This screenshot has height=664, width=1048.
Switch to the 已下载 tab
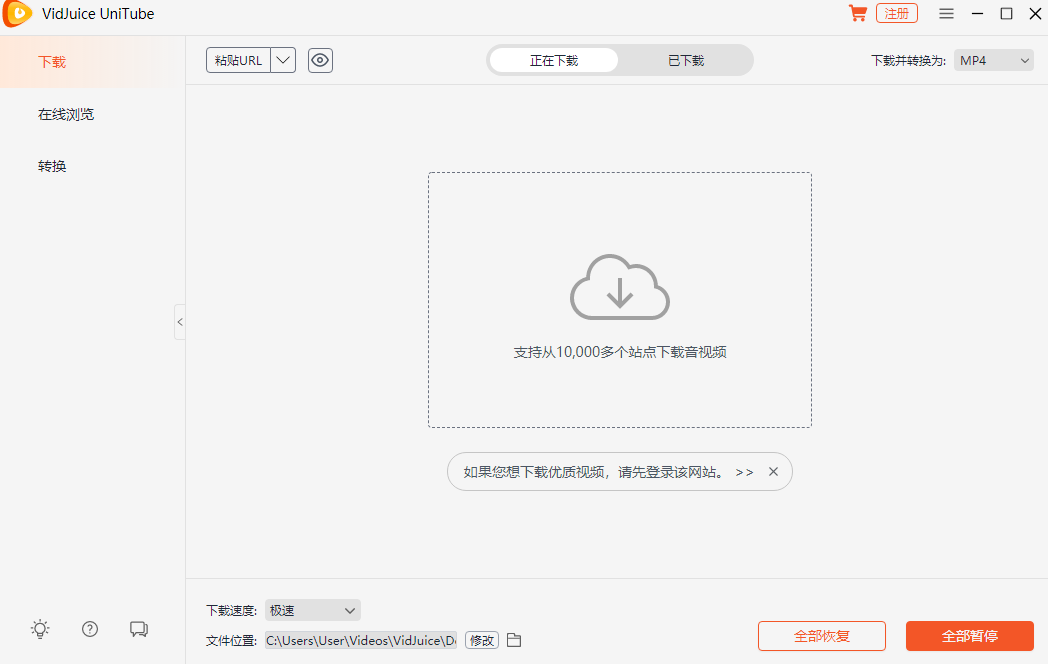pos(688,60)
